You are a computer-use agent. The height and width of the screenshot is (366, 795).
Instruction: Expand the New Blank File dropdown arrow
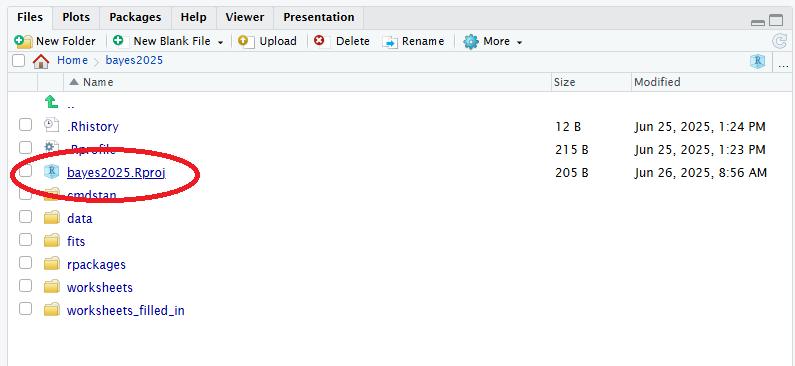point(221,42)
